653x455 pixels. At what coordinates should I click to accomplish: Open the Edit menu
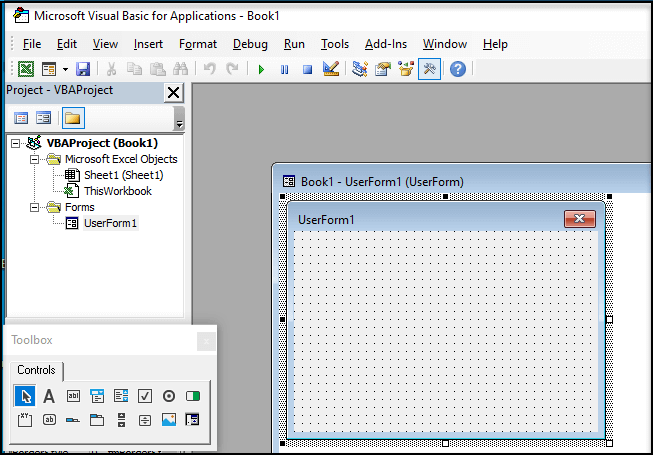click(67, 44)
